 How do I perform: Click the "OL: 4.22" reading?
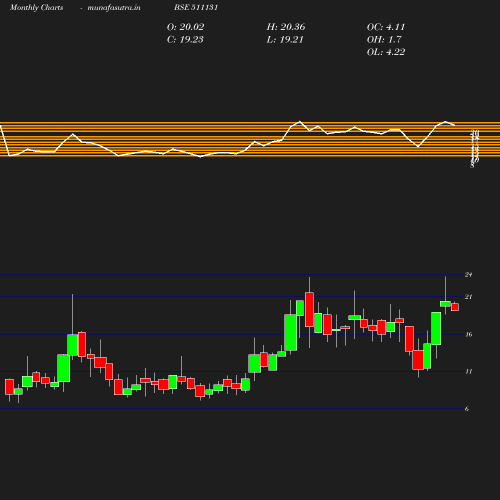(386, 52)
